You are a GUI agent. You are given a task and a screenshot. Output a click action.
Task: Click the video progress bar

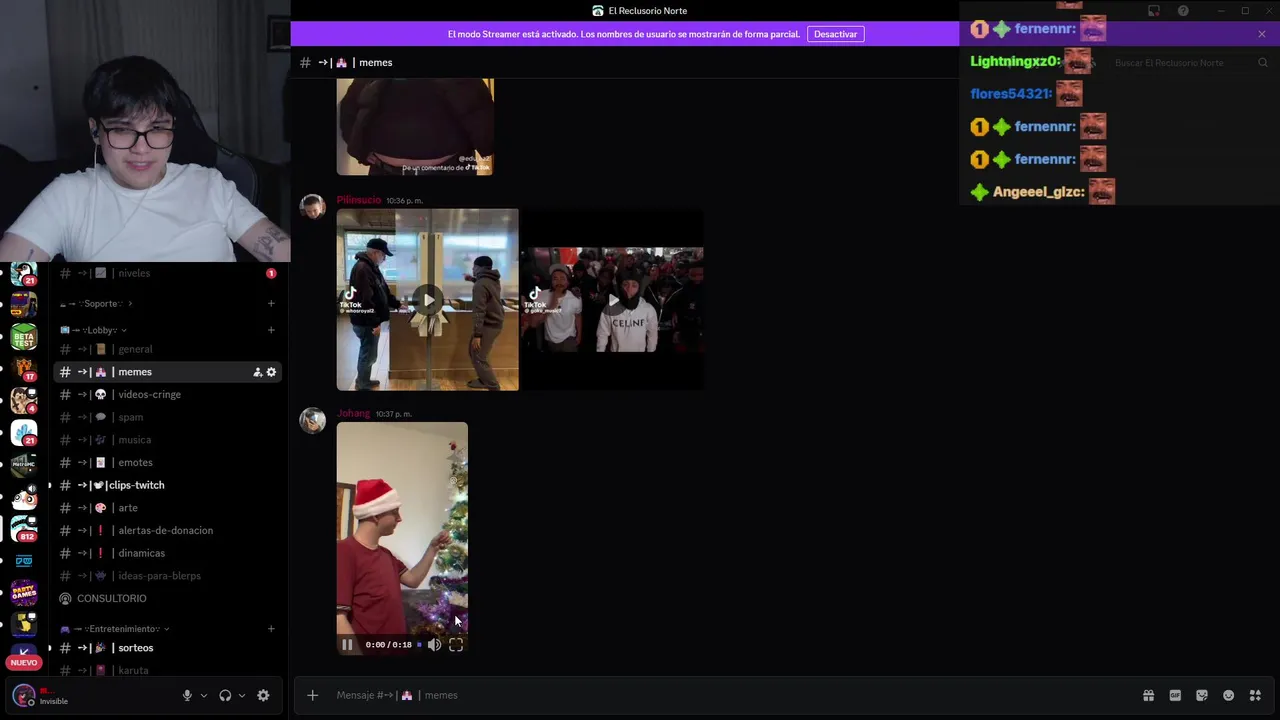pos(419,645)
